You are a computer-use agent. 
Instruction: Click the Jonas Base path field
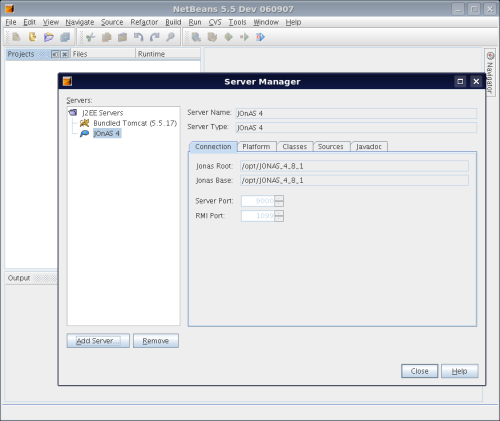click(x=354, y=180)
